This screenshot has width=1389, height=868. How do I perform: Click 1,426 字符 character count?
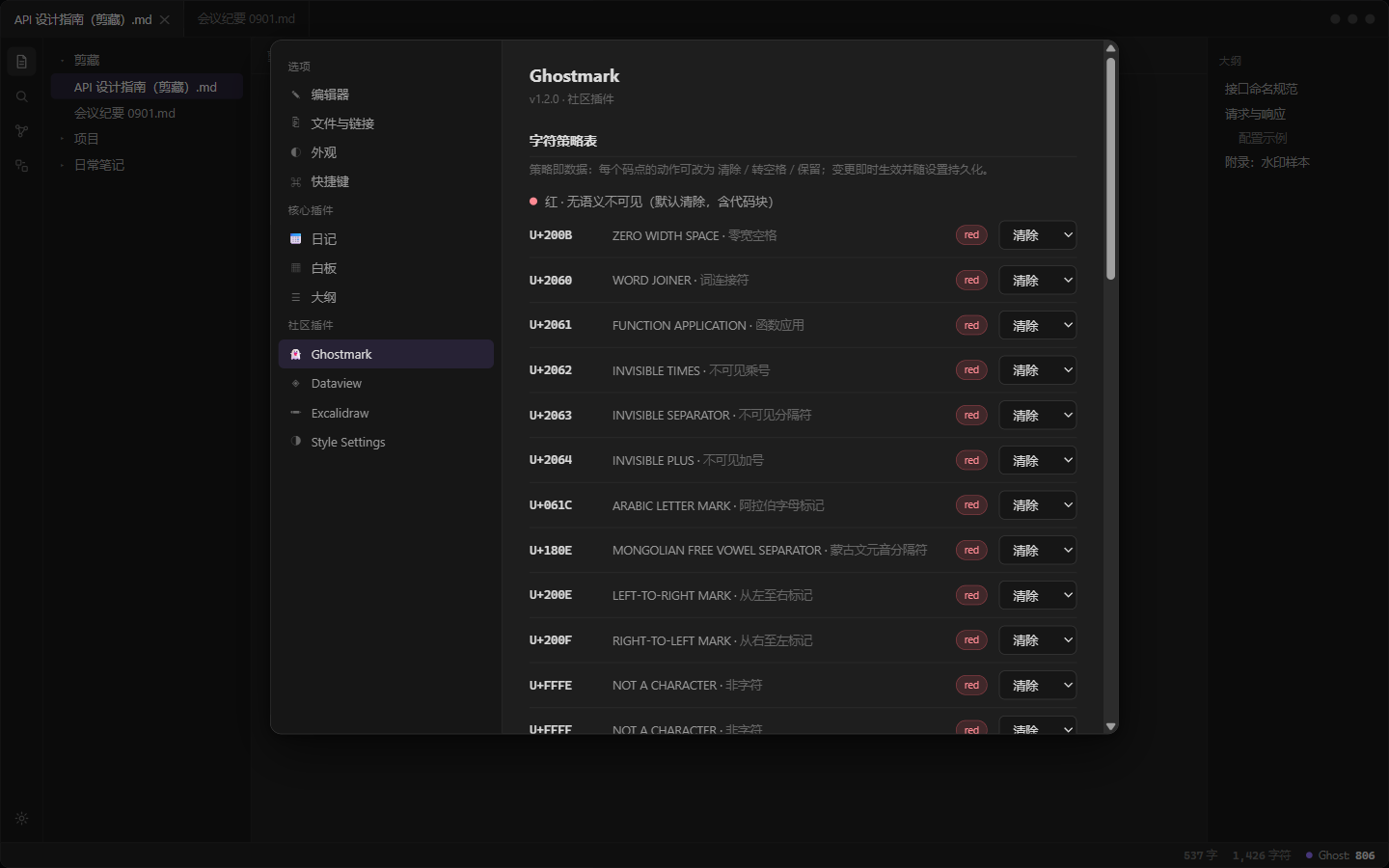1262,855
